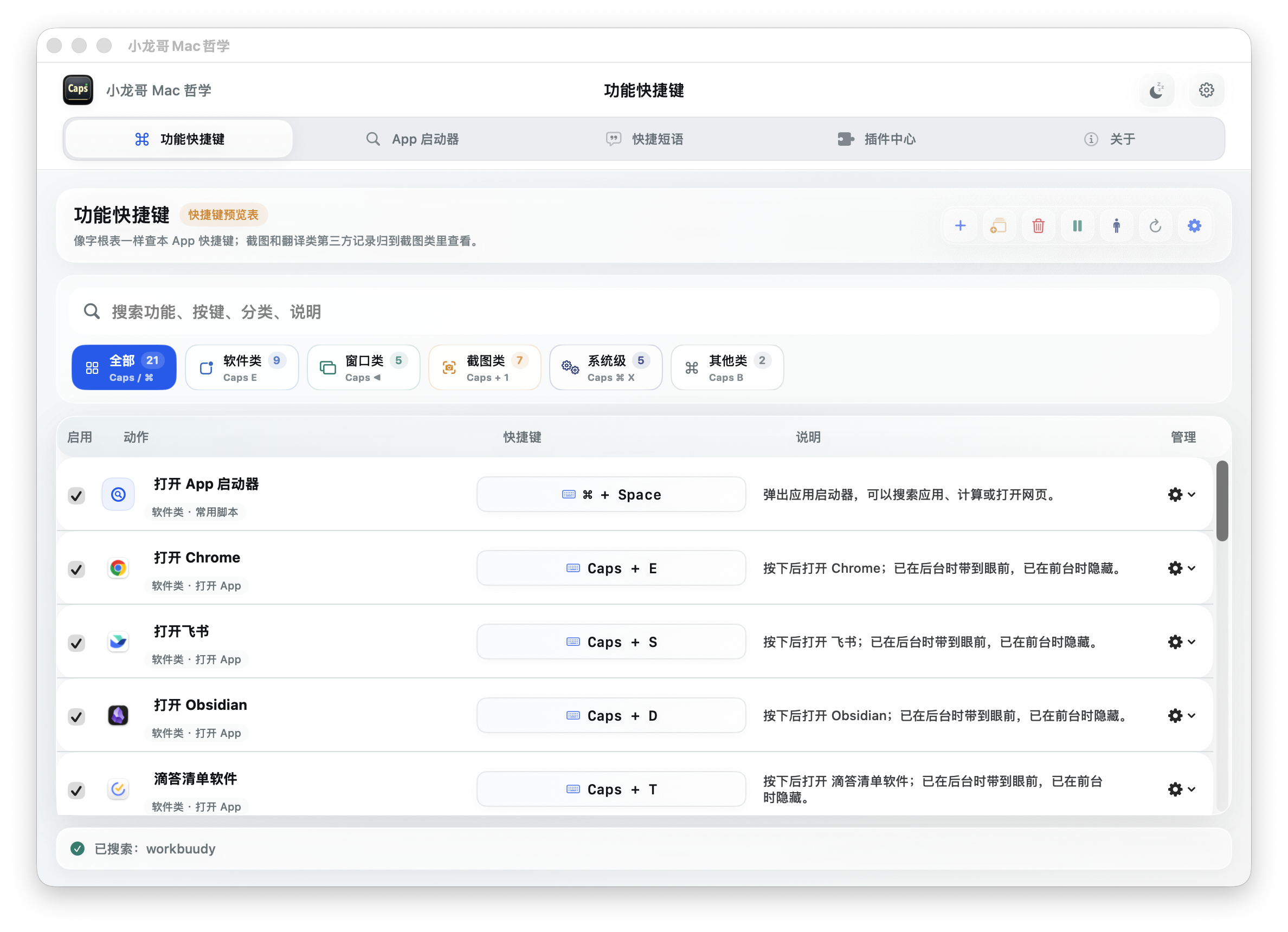Select the 全部 21 category filter
The height and width of the screenshot is (932, 1288).
[x=124, y=368]
